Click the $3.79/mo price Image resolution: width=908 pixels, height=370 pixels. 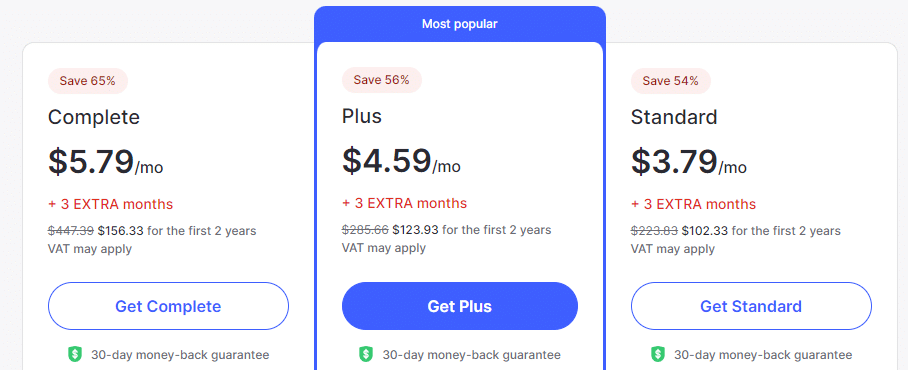click(689, 162)
